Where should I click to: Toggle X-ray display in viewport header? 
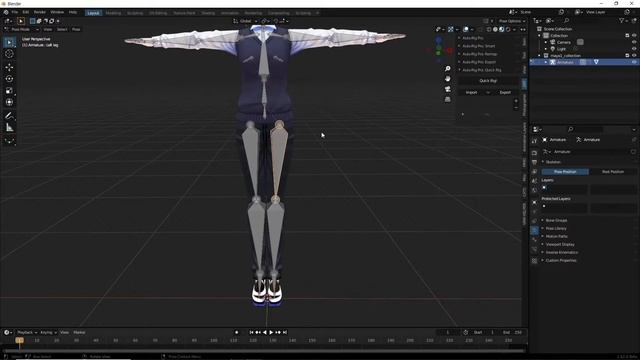click(480, 29)
